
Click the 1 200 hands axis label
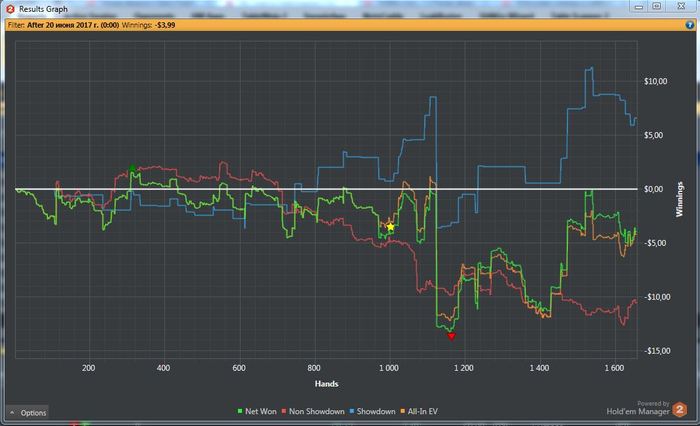[x=464, y=368]
